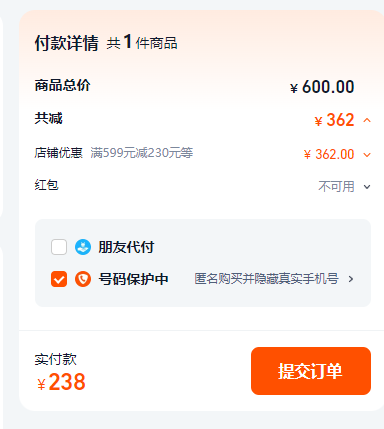The image size is (384, 429).
Task: Select the 朋友代付 label
Action: point(126,247)
